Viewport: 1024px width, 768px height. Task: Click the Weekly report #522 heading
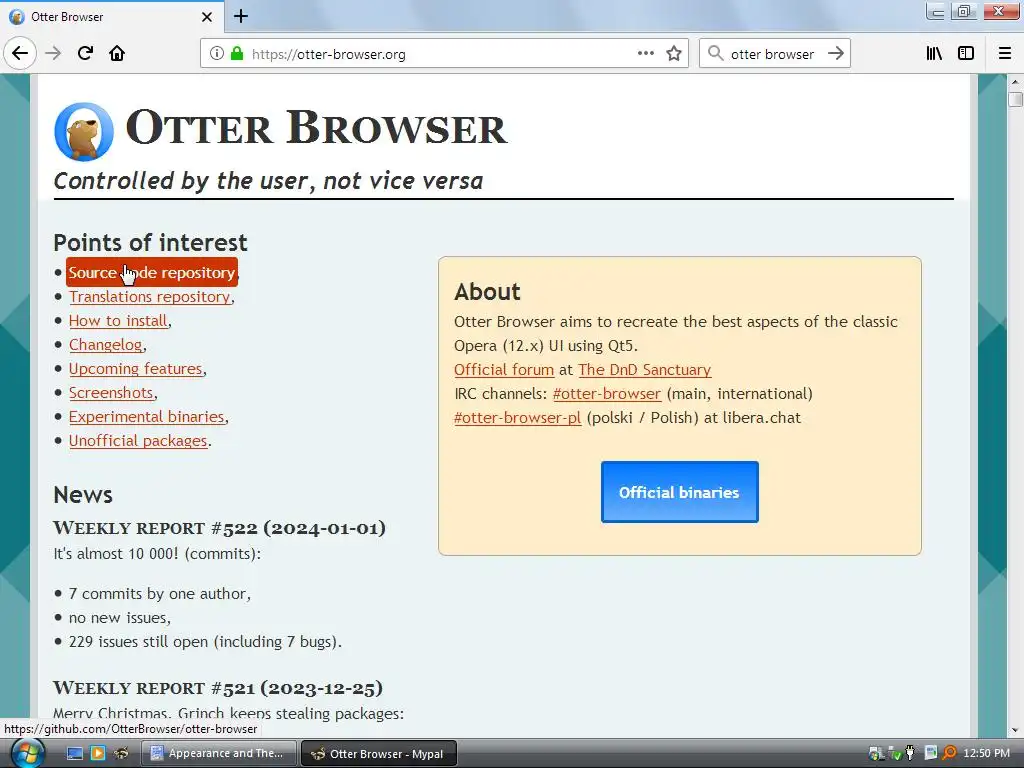(219, 528)
